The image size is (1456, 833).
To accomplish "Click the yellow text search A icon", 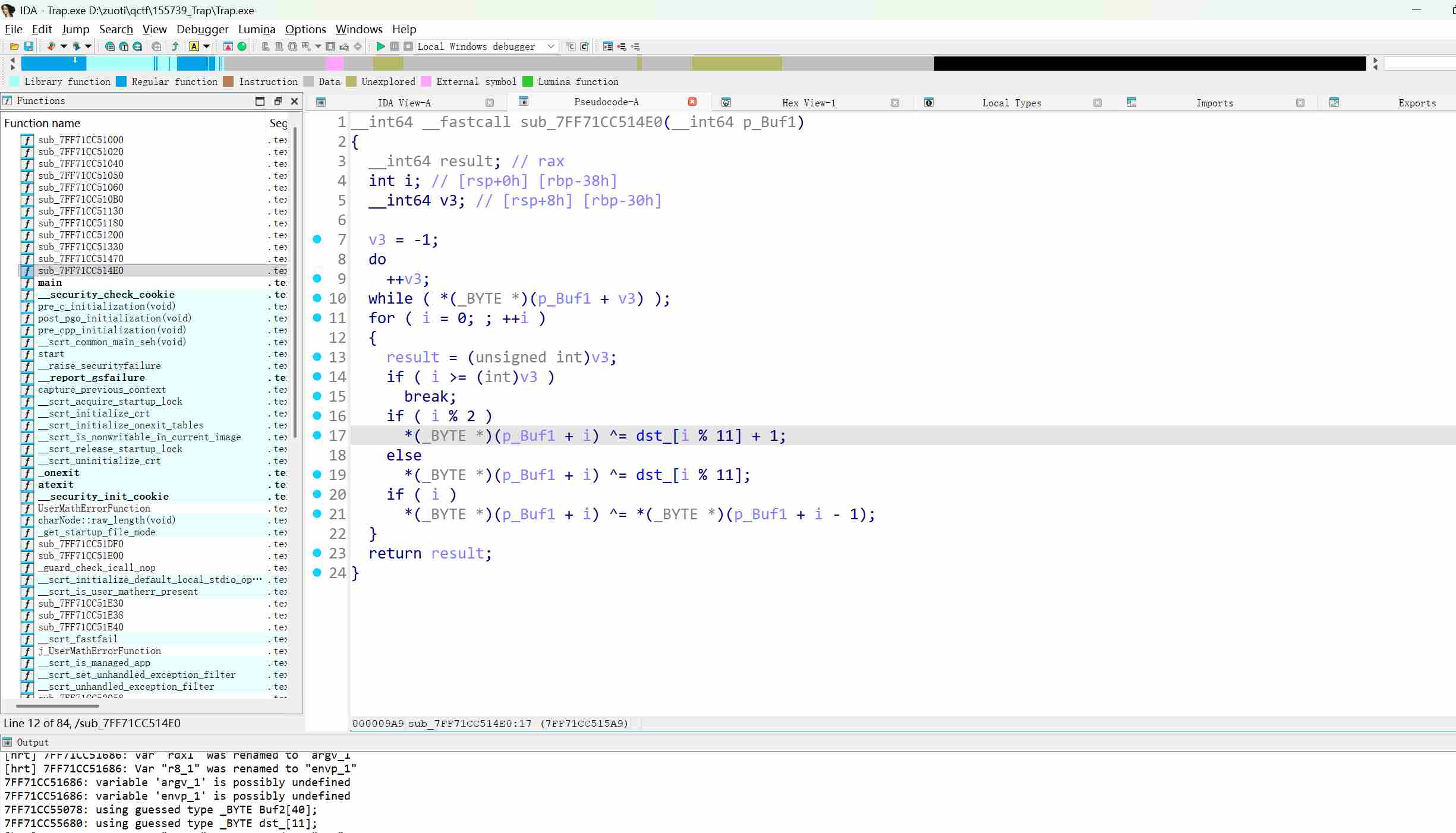I will pyautogui.click(x=194, y=46).
